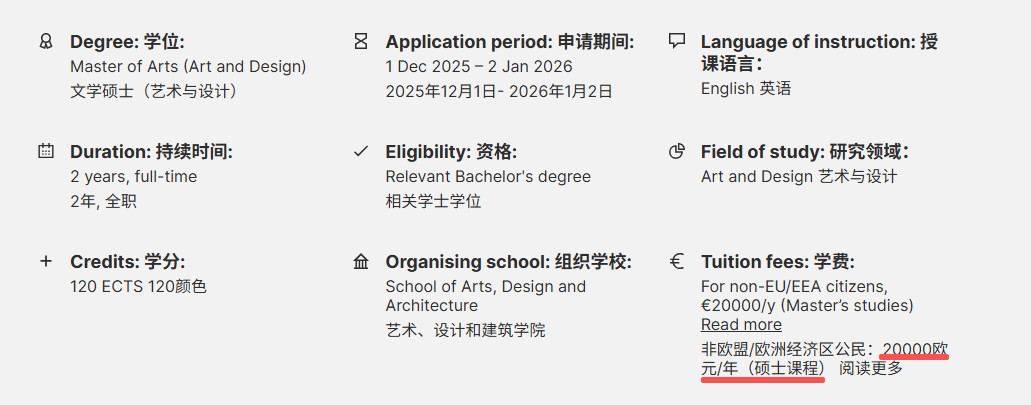Viewport: 1031px width, 405px height.
Task: Click the Tuition fees heading
Action: pyautogui.click(x=778, y=262)
